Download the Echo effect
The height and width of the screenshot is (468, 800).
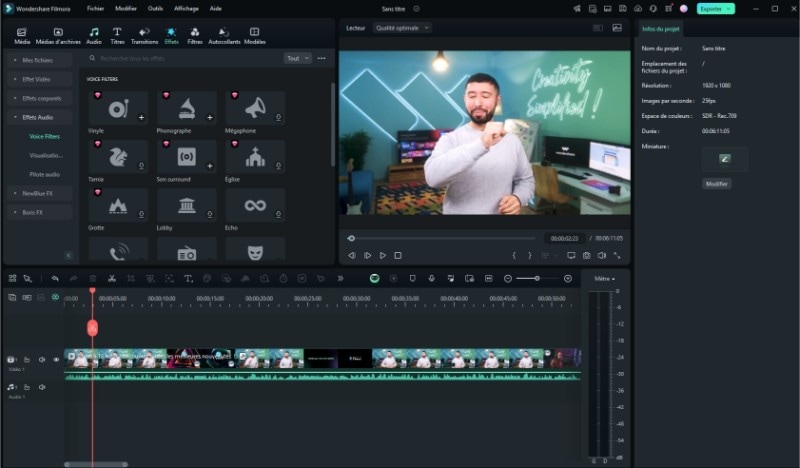[279, 214]
